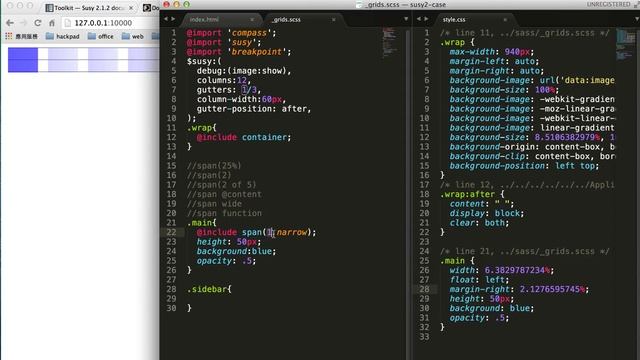Select the Toolkit — Susy Chrome tab
The height and width of the screenshot is (360, 640).
click(x=90, y=8)
